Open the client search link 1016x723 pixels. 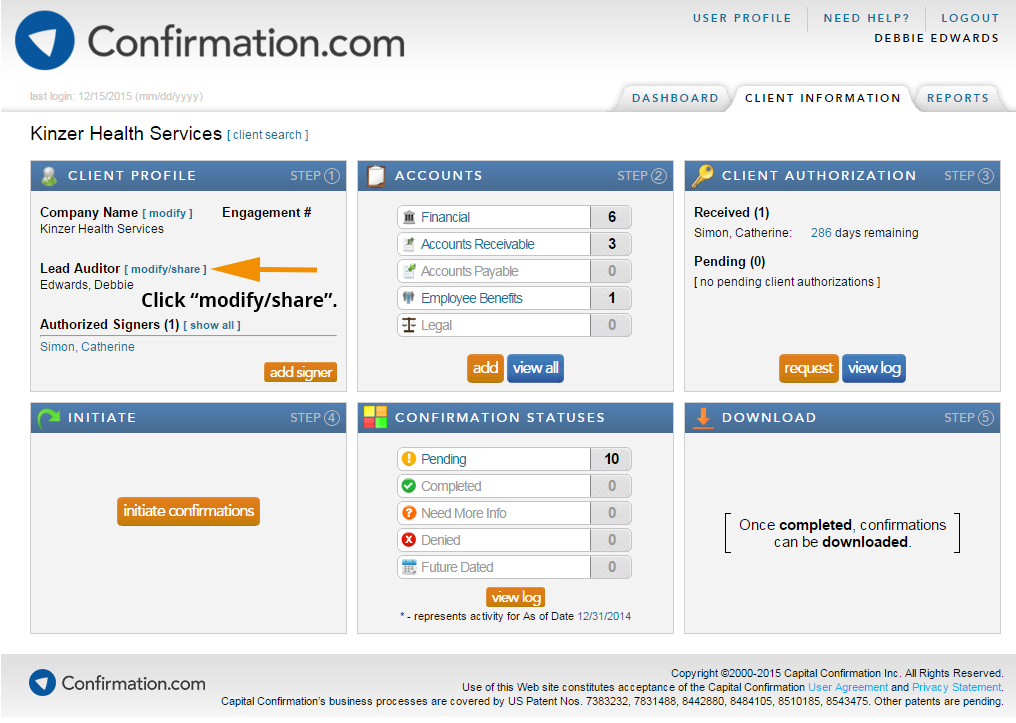pyautogui.click(x=268, y=135)
